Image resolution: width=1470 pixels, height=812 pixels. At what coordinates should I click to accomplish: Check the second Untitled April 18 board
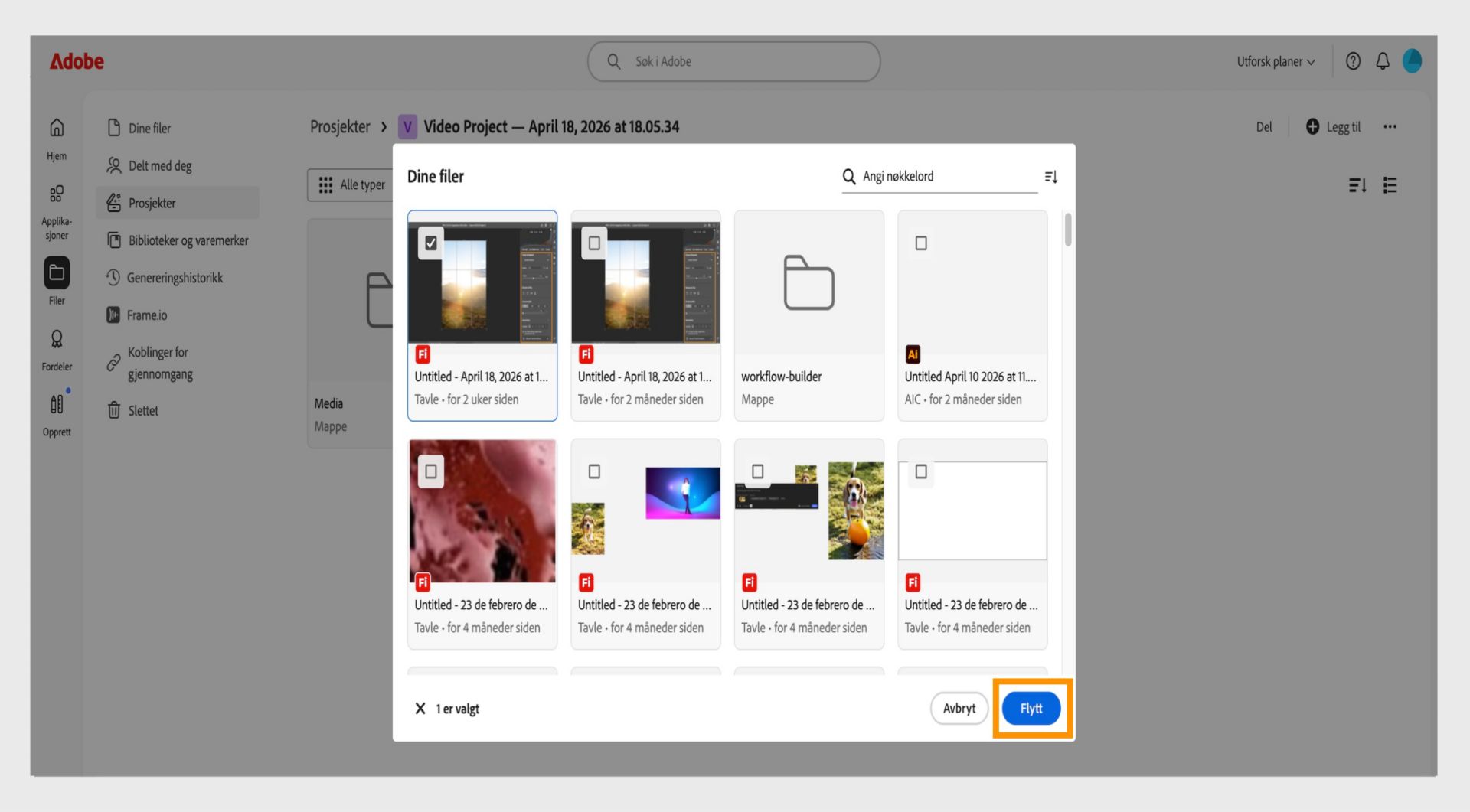594,243
